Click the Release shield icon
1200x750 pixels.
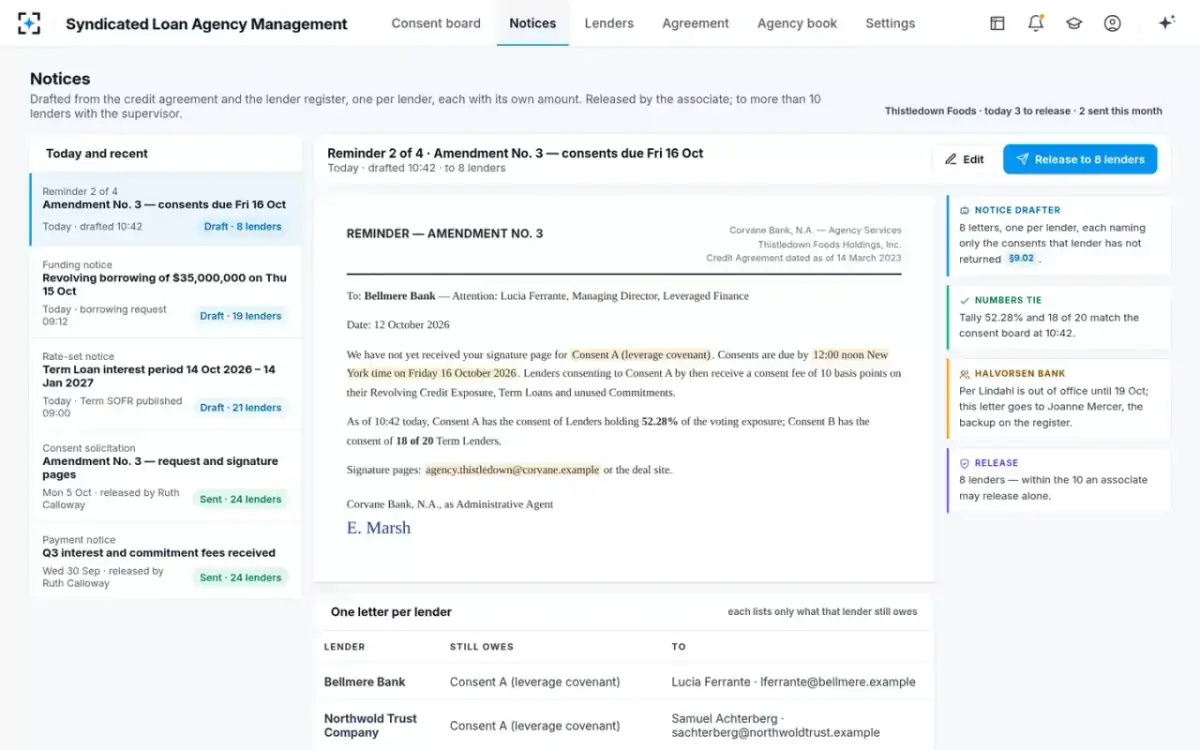click(964, 463)
